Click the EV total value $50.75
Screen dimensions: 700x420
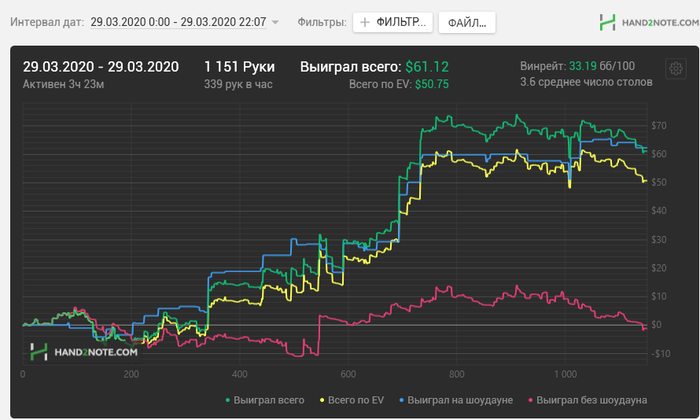pos(432,84)
